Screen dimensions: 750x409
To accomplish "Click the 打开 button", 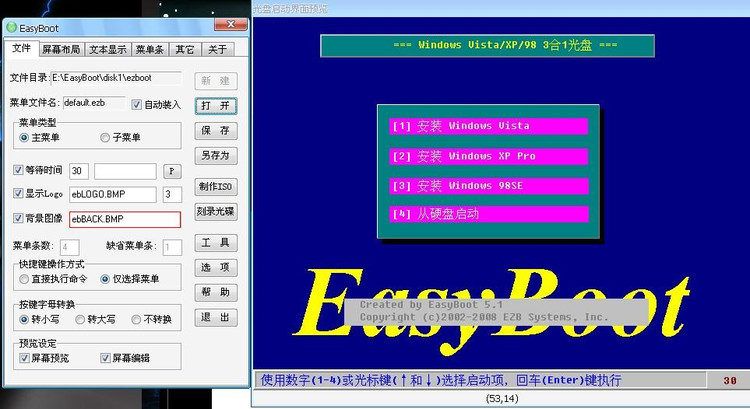I will click(216, 106).
